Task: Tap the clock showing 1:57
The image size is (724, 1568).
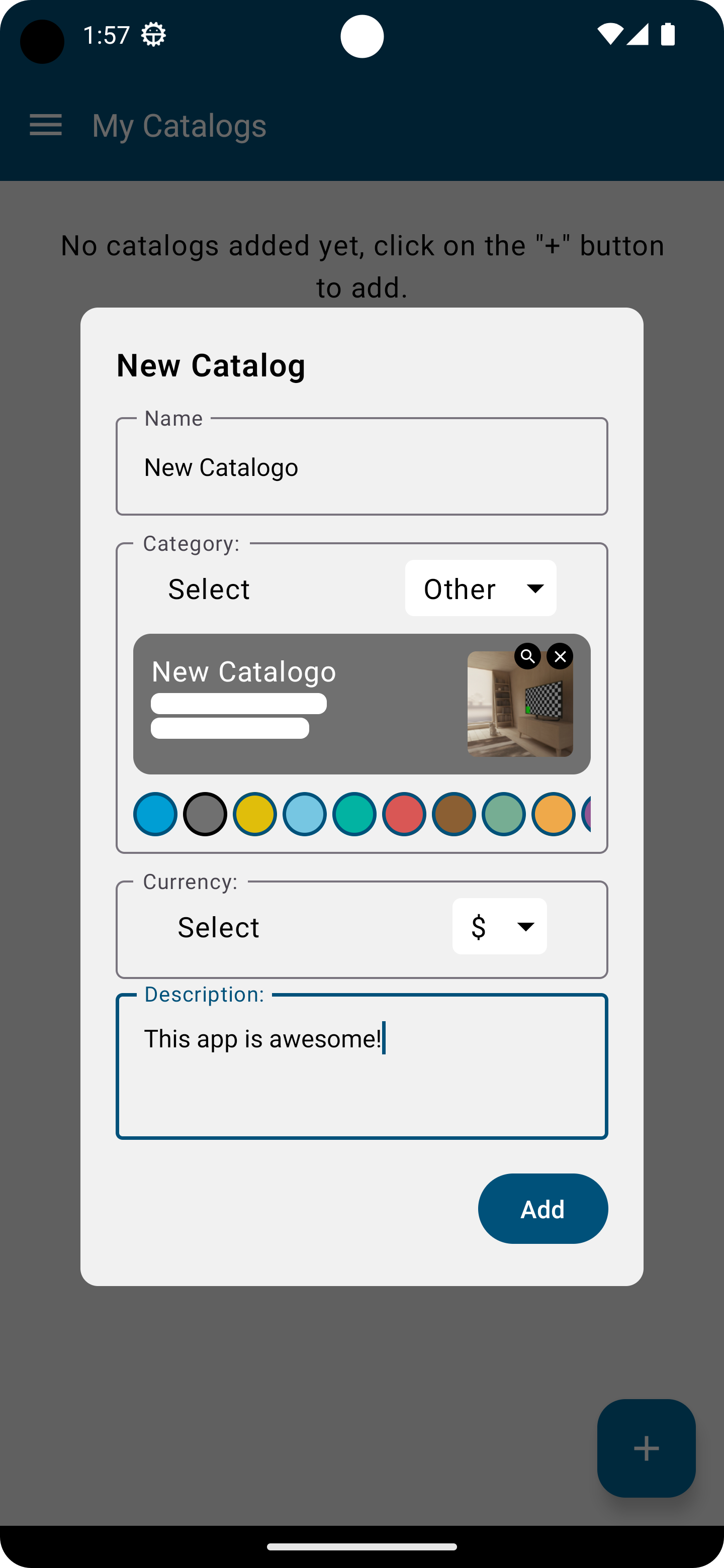Action: point(107,35)
